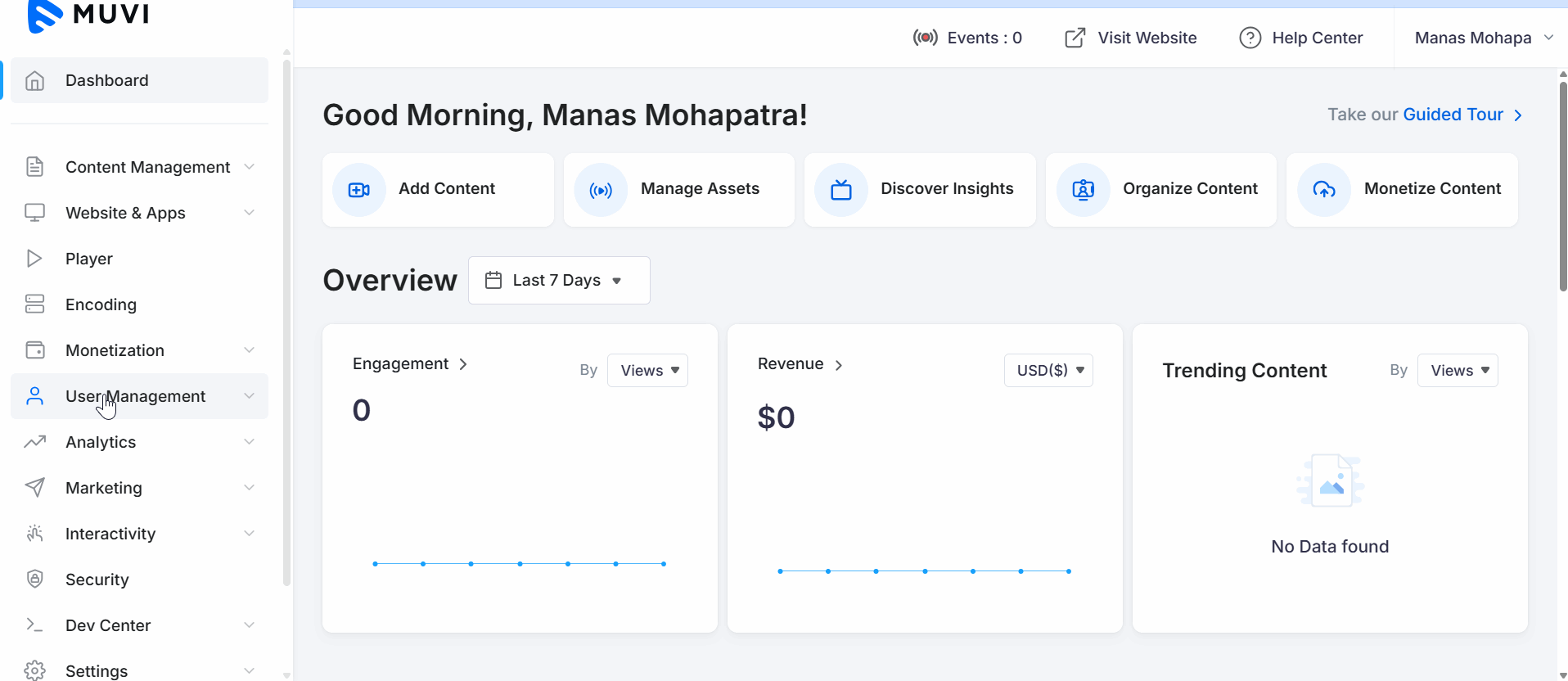Click the Organize Content icon
The image size is (1568, 681).
(x=1083, y=190)
